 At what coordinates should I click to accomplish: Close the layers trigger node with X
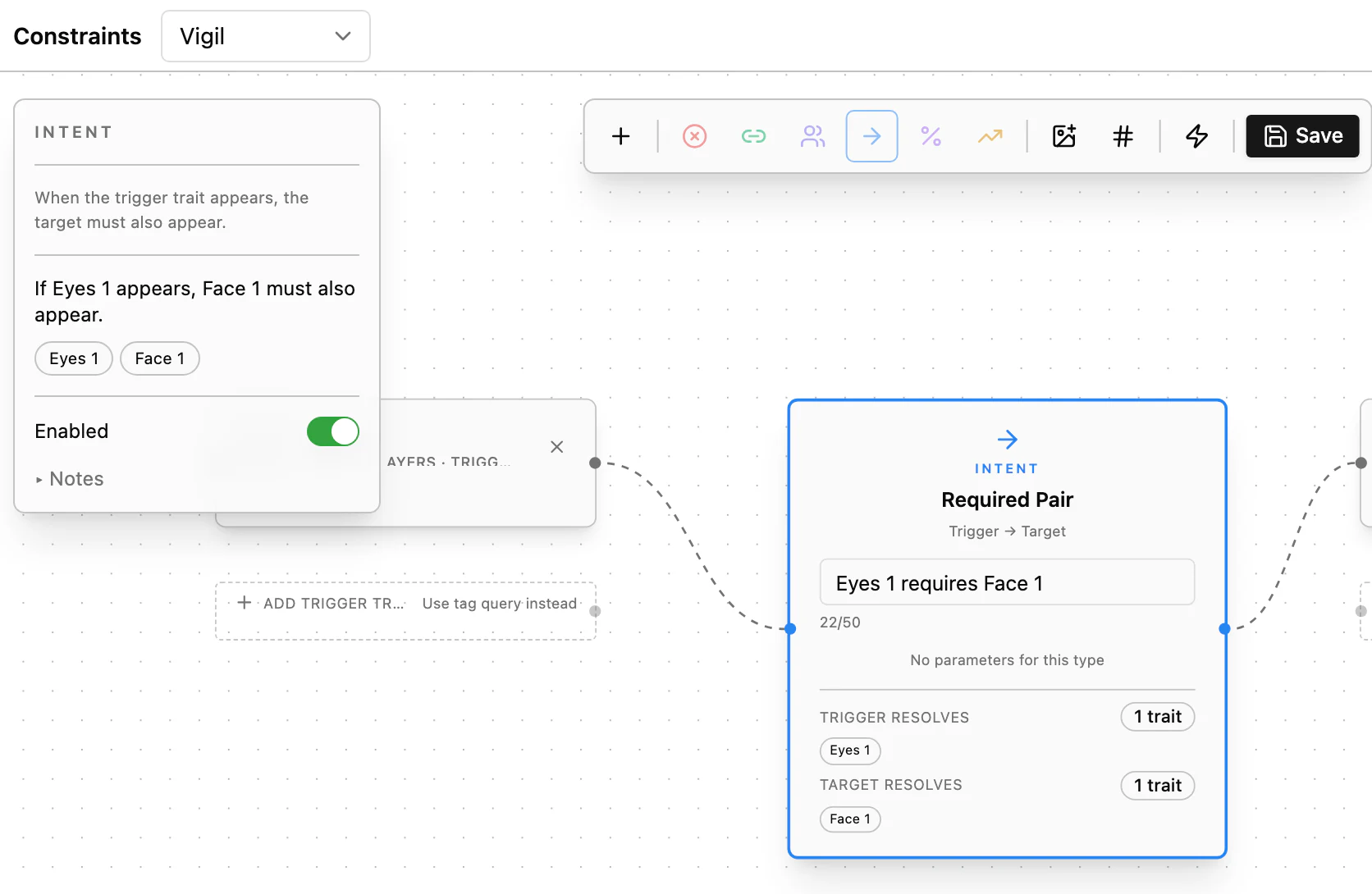pos(557,447)
